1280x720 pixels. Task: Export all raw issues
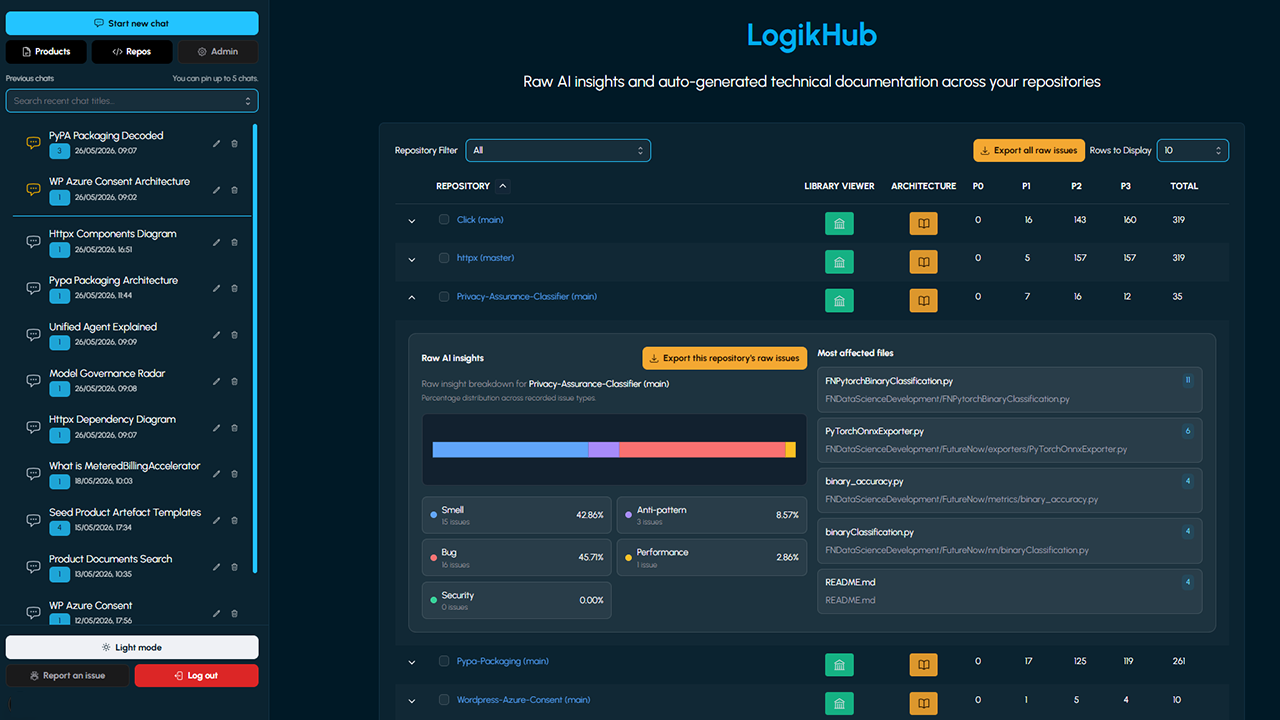coord(1029,150)
